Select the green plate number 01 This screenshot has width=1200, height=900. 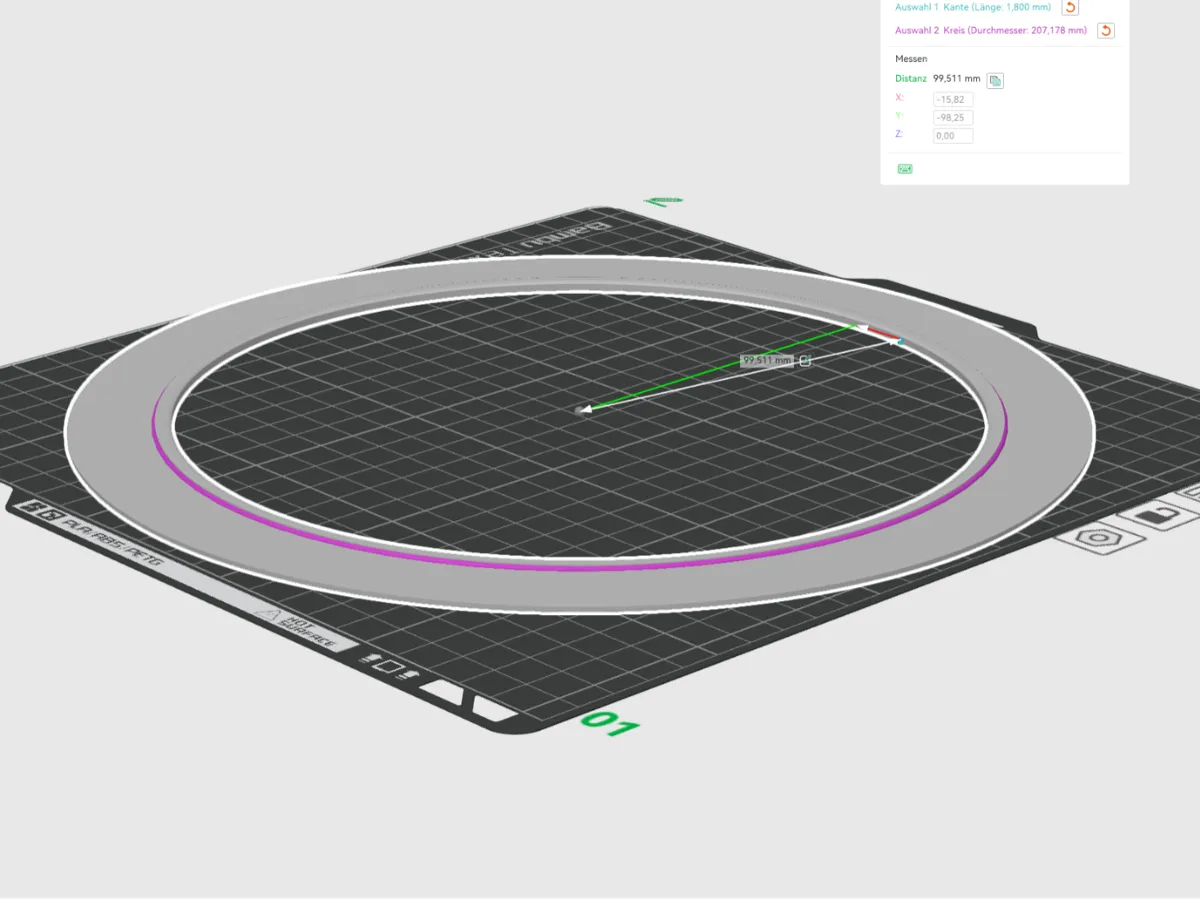(x=611, y=724)
